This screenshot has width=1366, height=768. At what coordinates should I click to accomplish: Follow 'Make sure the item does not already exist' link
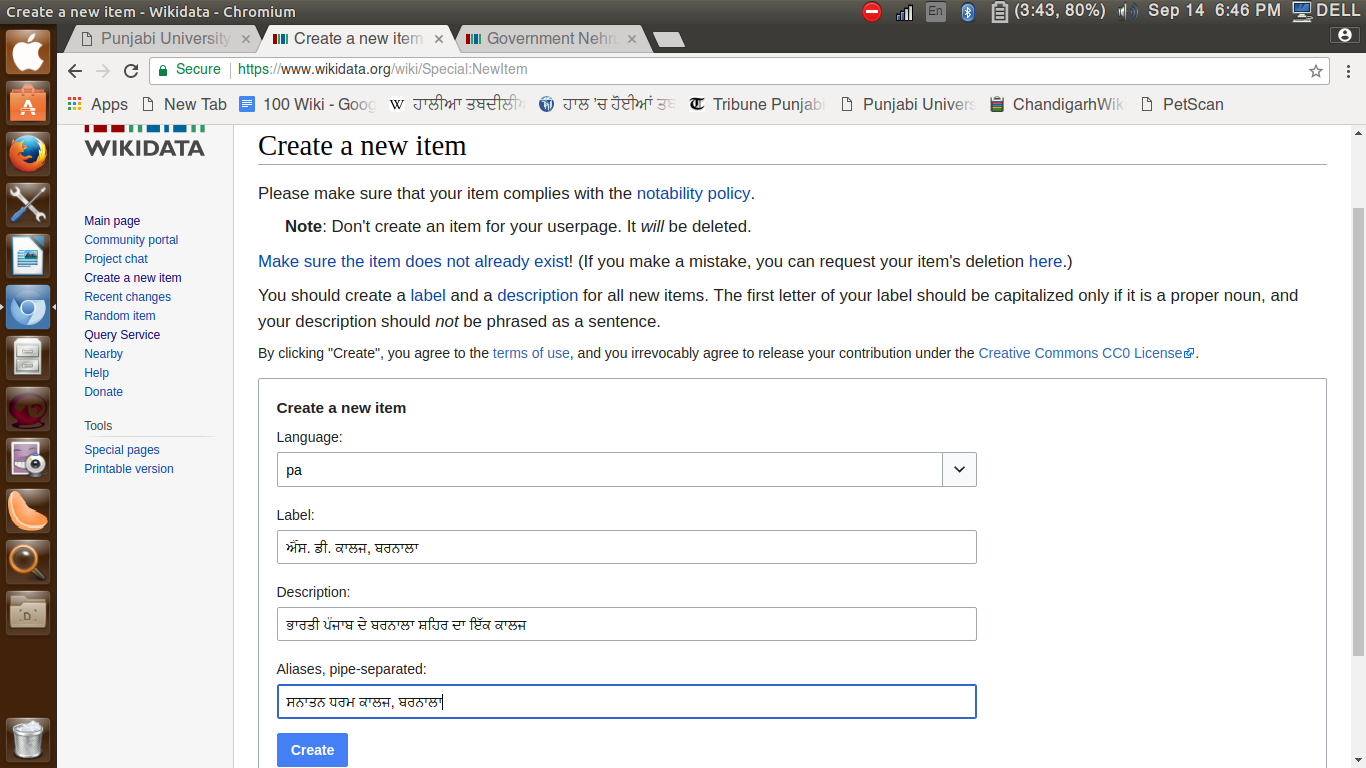coord(413,262)
